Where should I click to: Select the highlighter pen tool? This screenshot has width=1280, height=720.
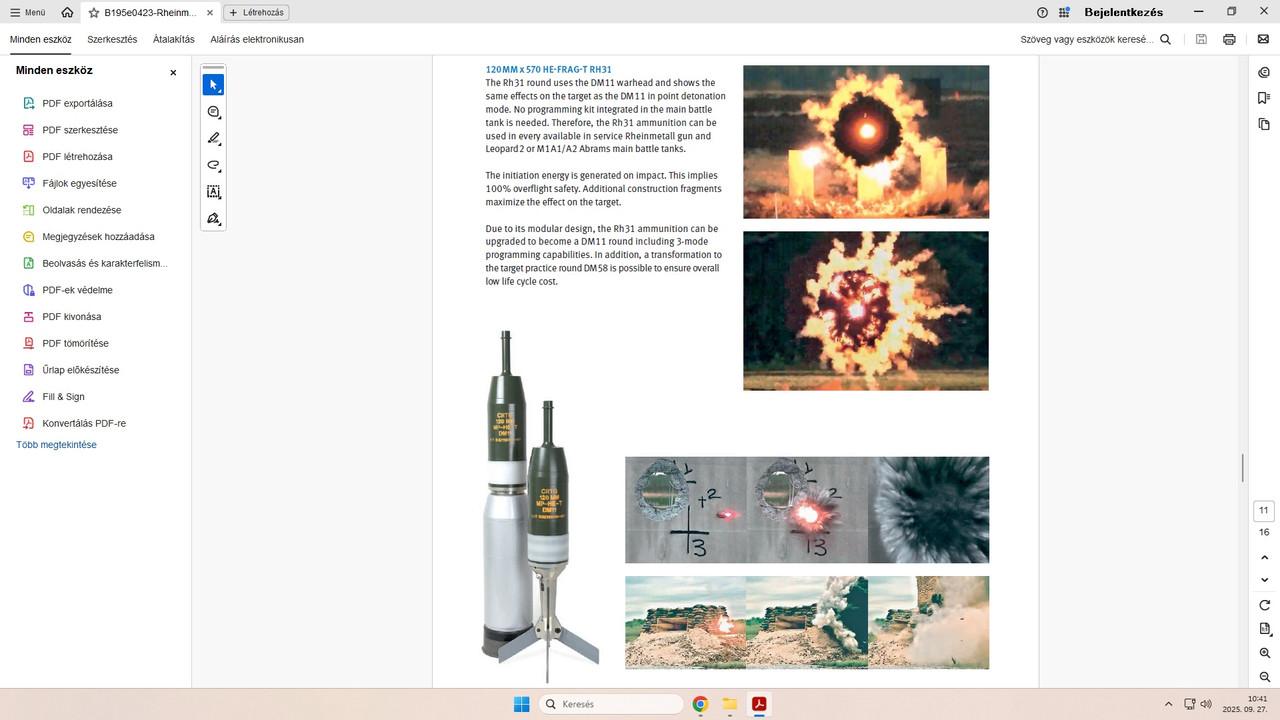(213, 139)
